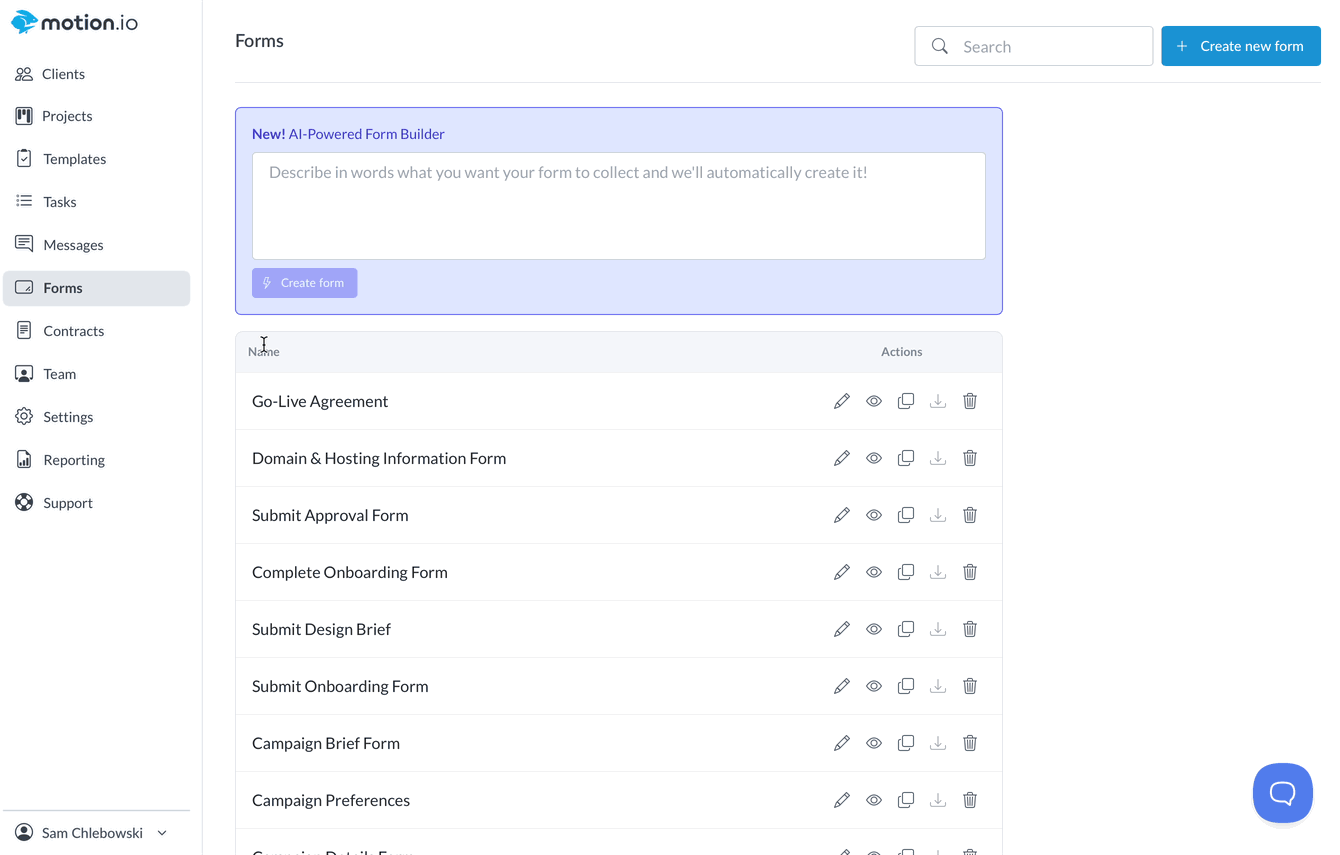Click the Create new form button

coord(1240,46)
